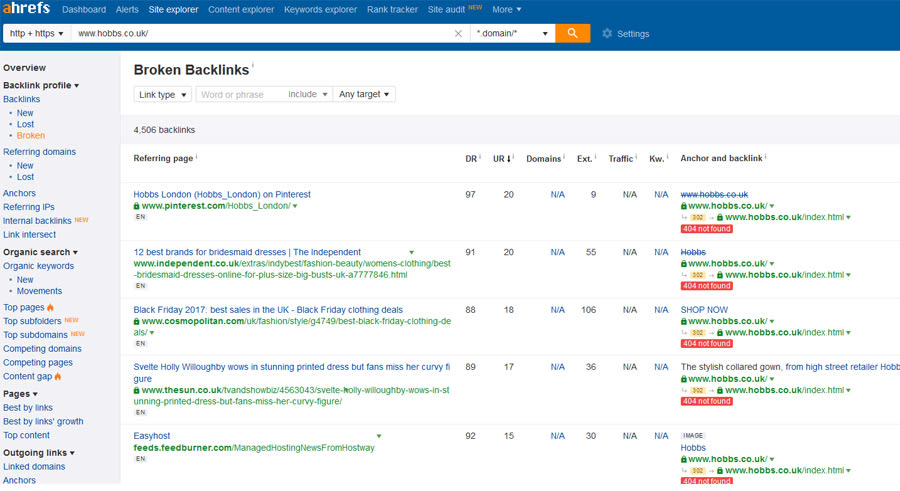Viewport: 900px width, 491px height.
Task: Open Link intersect link
Action: point(29,234)
